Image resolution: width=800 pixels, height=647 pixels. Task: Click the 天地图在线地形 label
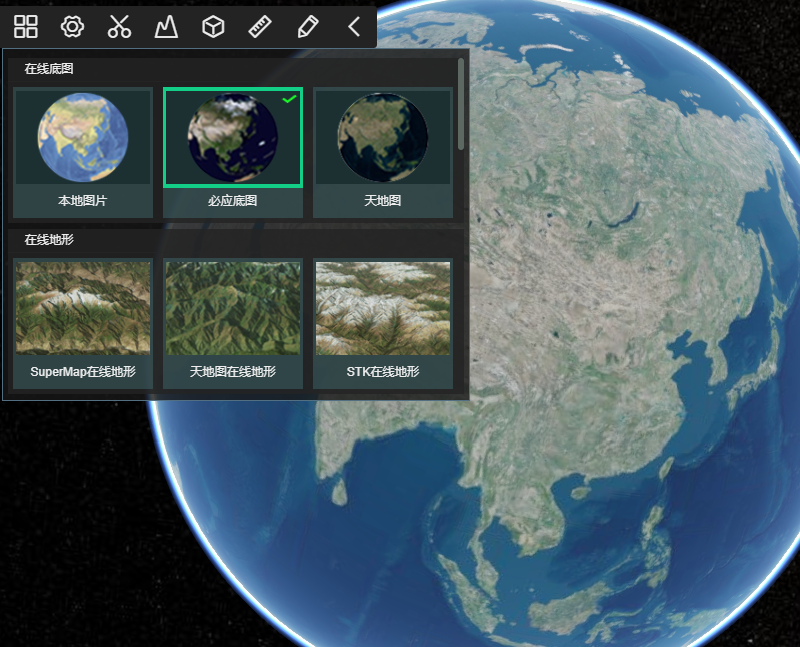point(233,371)
